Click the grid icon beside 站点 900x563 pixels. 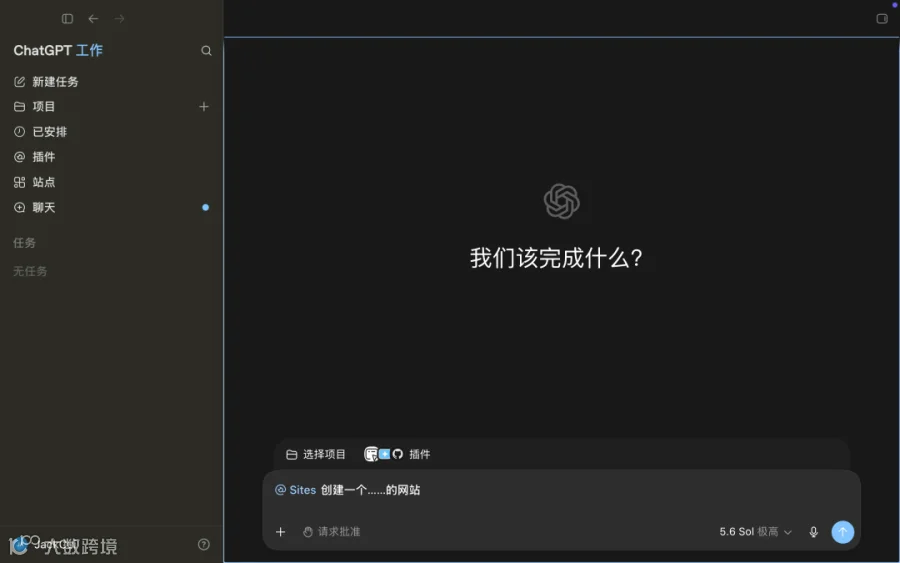pos(20,182)
